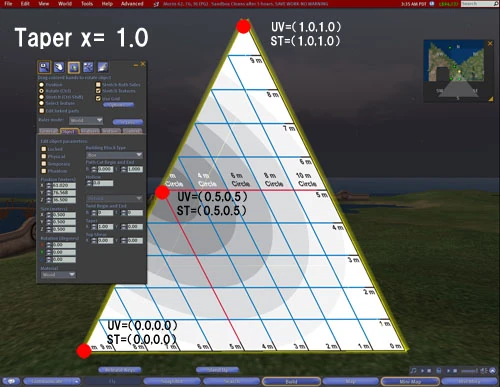Click the Fly button
500x387 pixels.
coord(112,381)
